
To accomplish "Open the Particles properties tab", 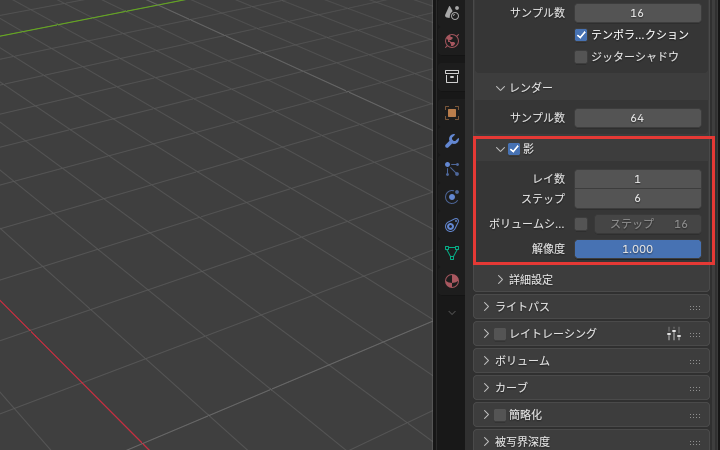I will [x=452, y=169].
